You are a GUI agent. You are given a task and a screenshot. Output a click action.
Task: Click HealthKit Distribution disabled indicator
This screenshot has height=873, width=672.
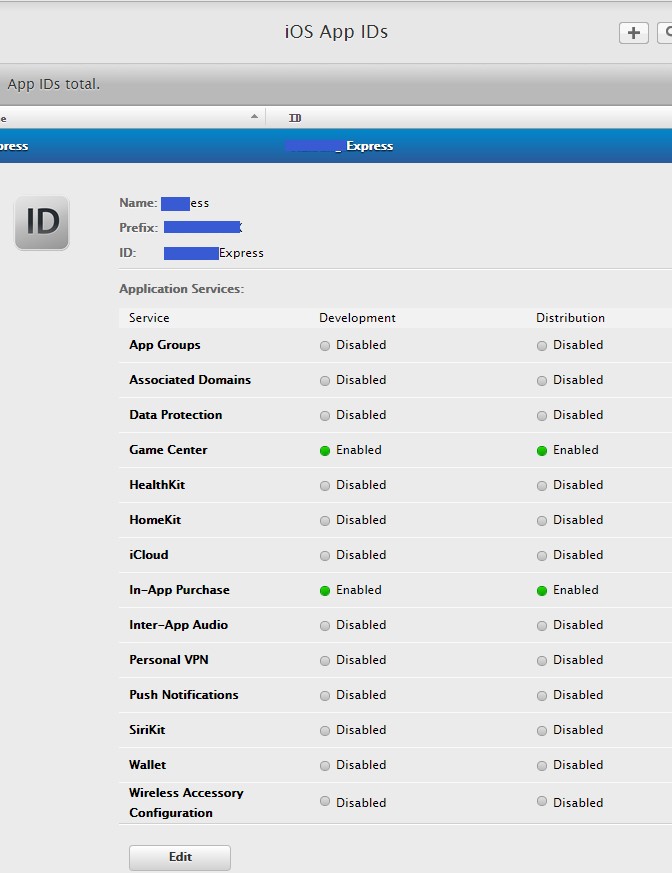[542, 486]
